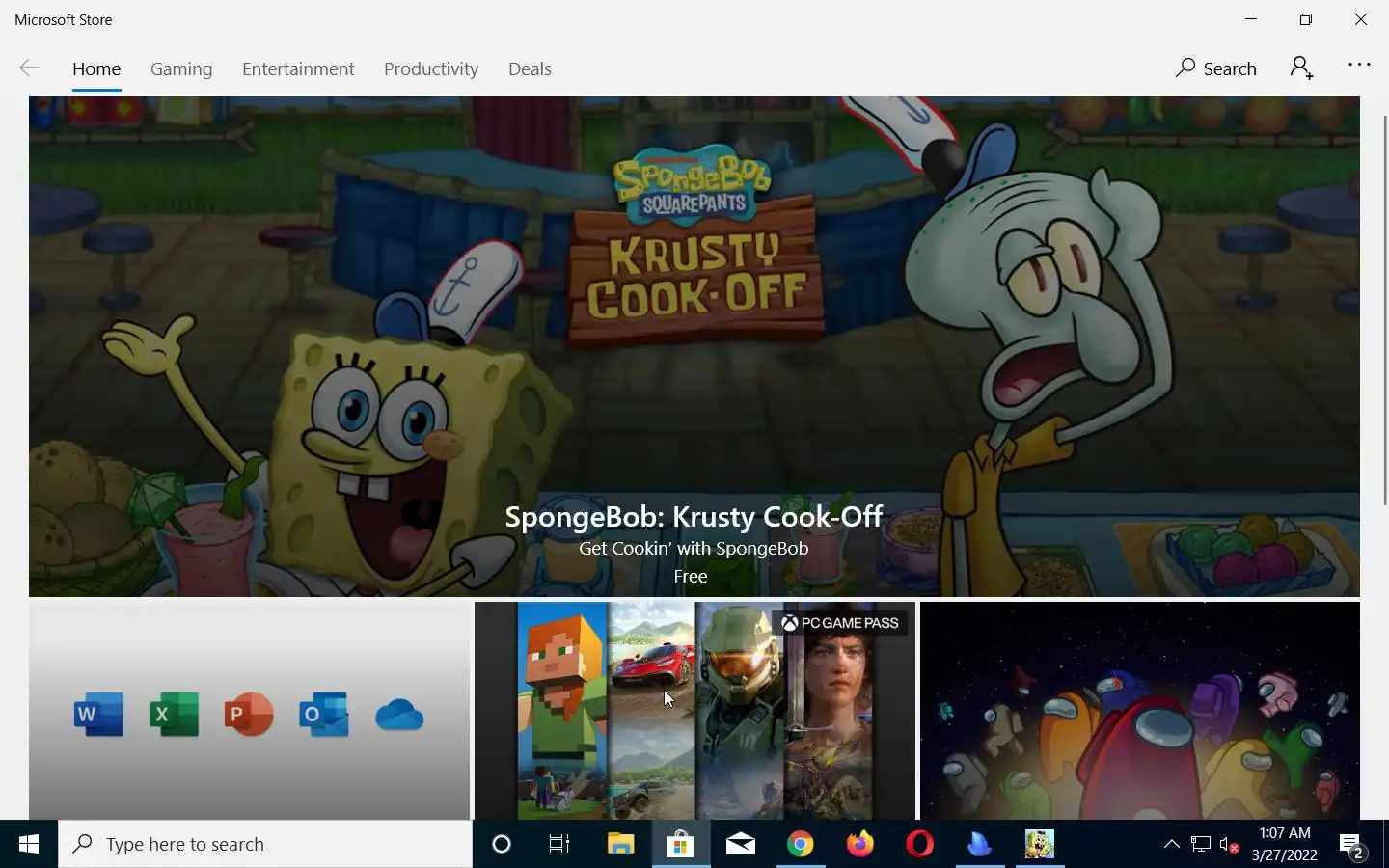Viewport: 1389px width, 868px height.
Task: Launch Google Chrome from the taskbar
Action: pos(800,844)
